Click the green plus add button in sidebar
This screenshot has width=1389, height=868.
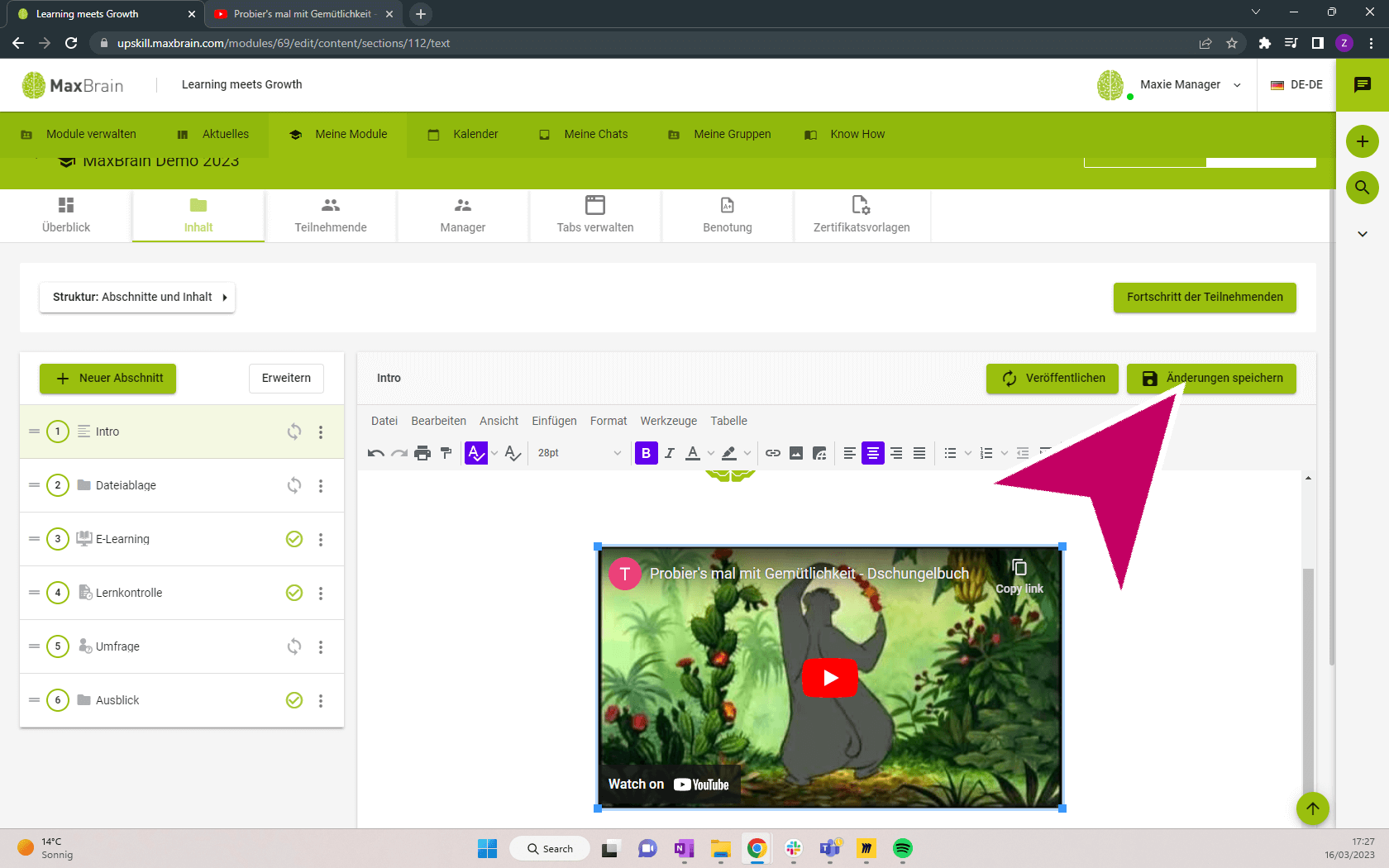coord(1363,141)
